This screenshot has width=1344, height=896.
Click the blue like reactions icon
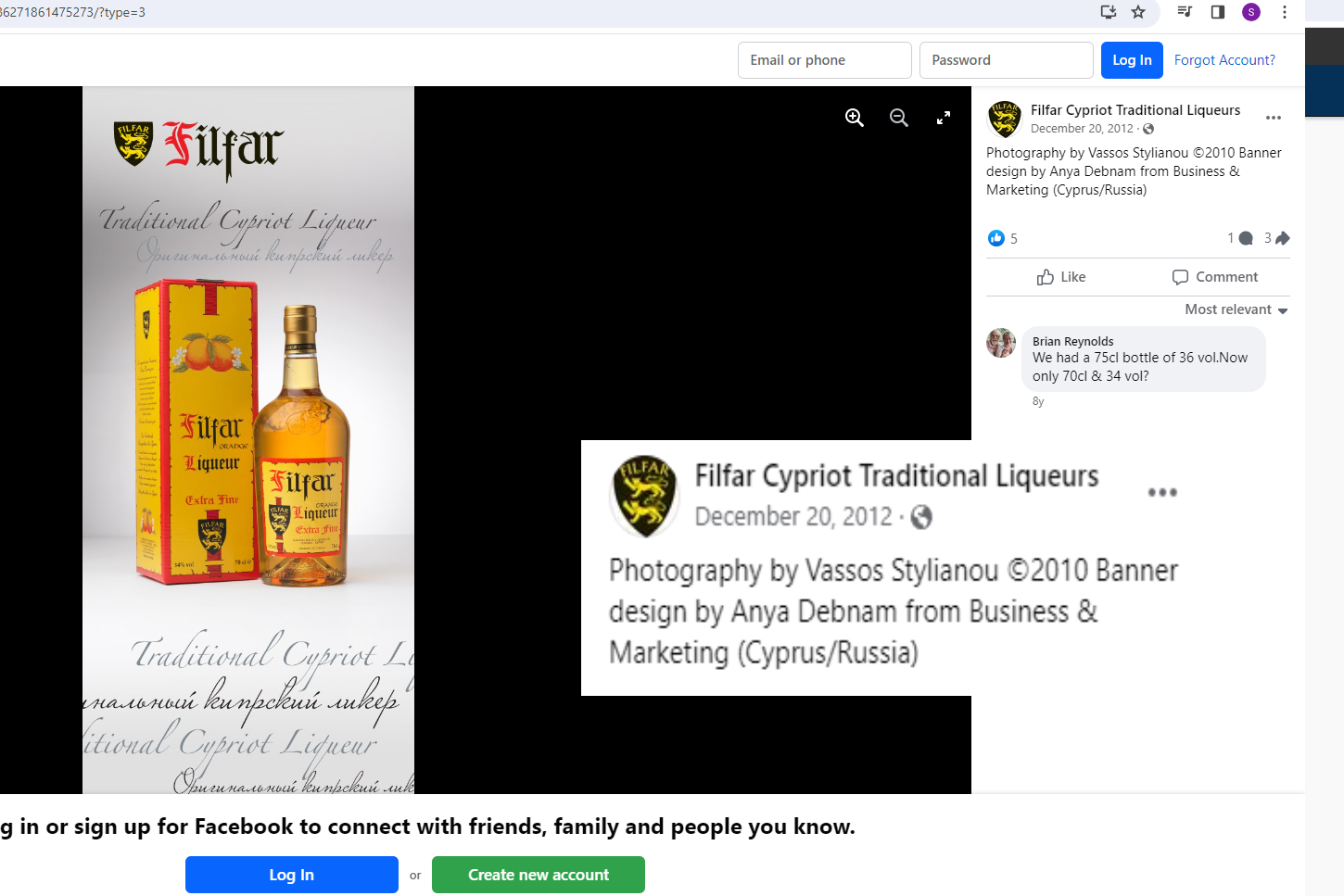pyautogui.click(x=996, y=238)
